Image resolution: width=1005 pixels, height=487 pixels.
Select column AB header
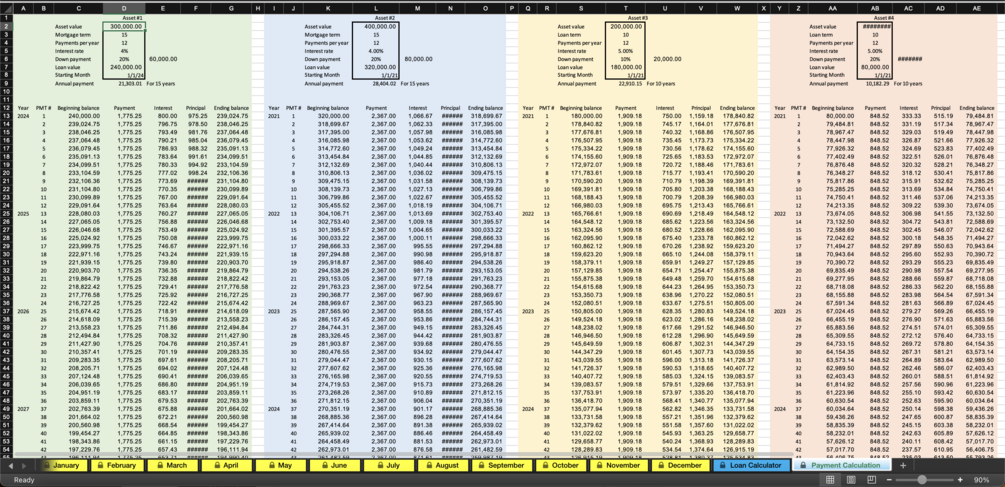pyautogui.click(x=874, y=9)
